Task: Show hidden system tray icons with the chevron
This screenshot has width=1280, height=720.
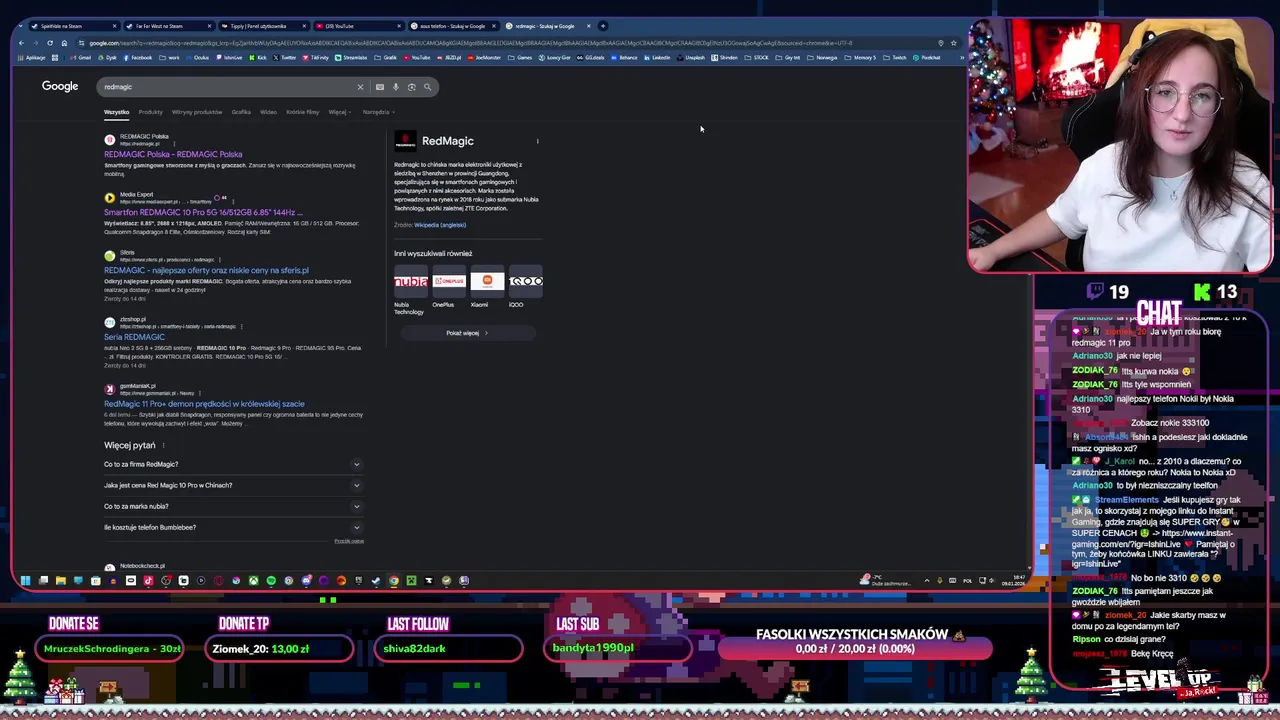Action: click(926, 580)
